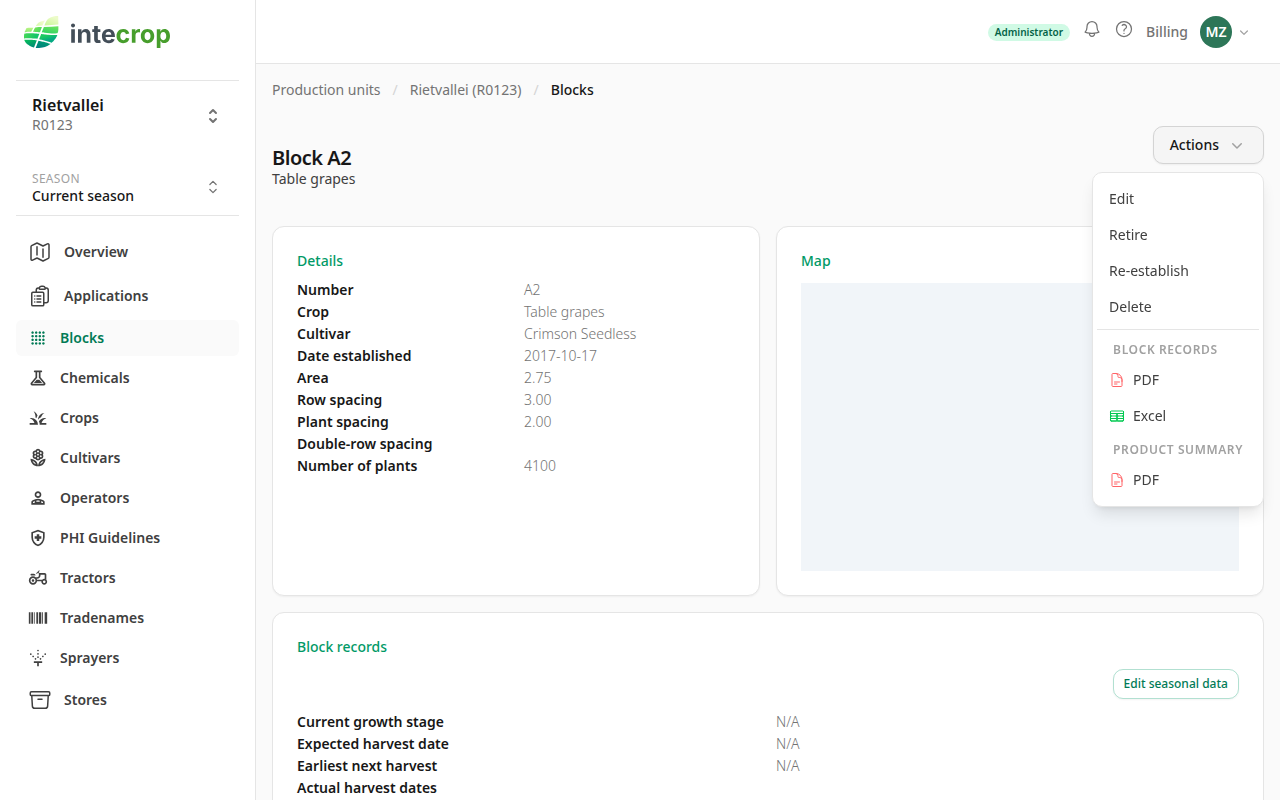Screen dimensions: 1280x800
Task: Download Block Records as PDF
Action: pos(1178,380)
